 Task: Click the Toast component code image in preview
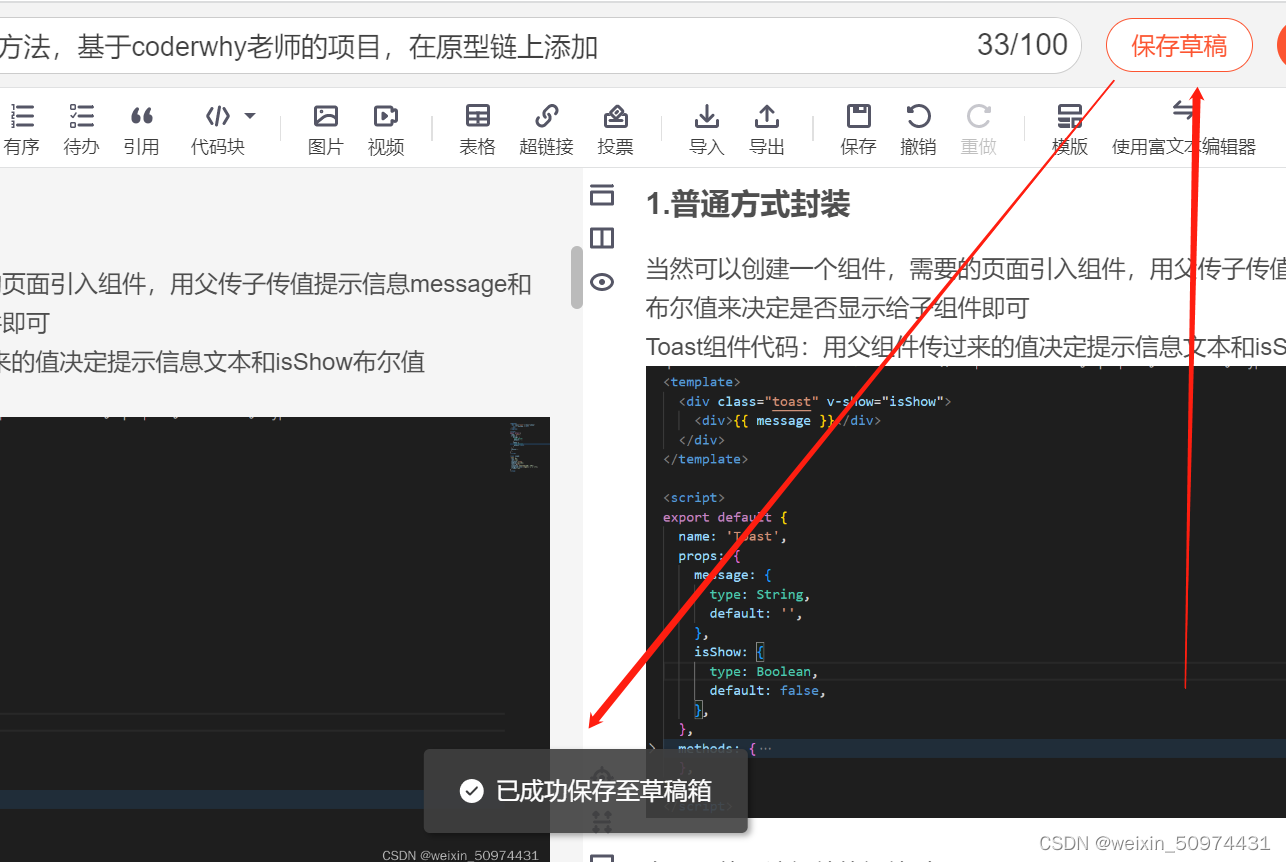pos(966,592)
